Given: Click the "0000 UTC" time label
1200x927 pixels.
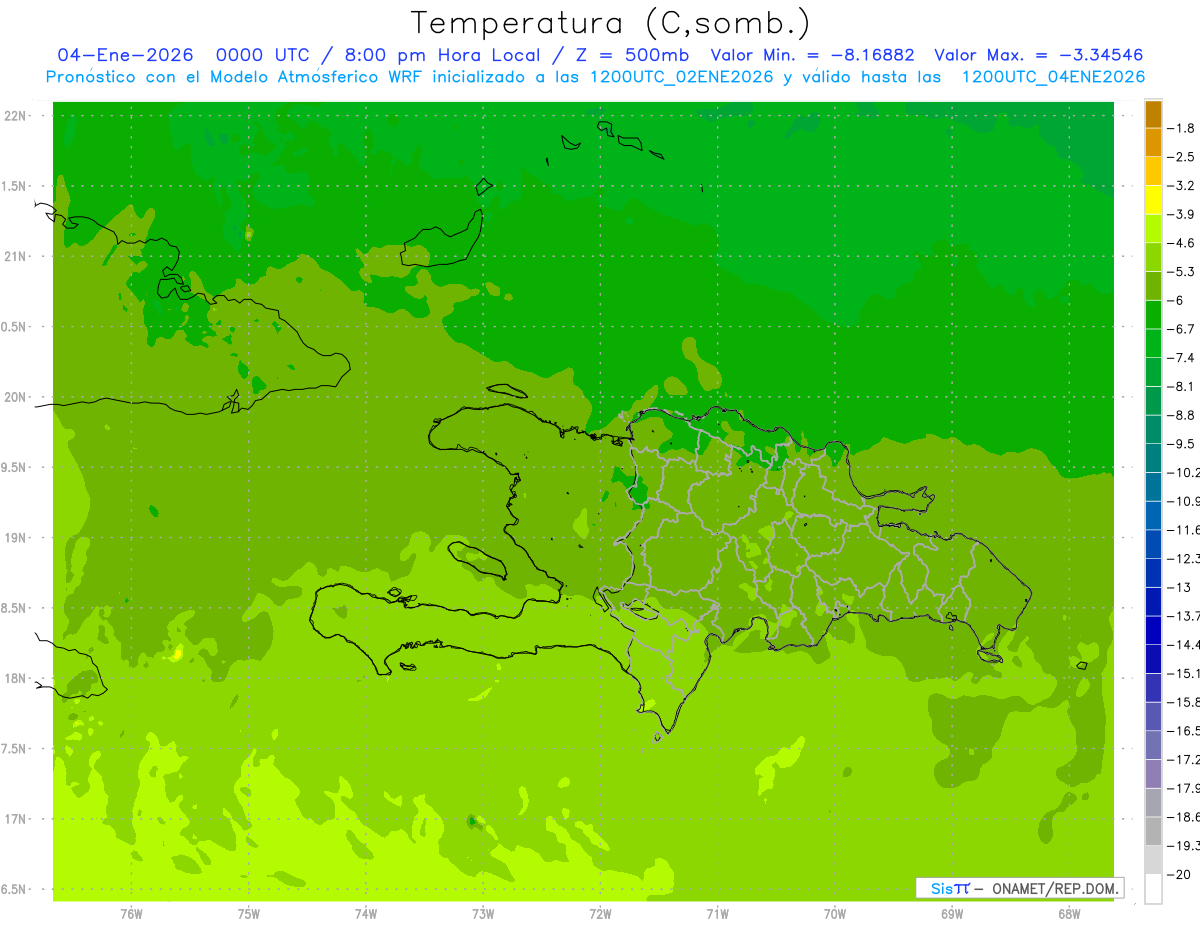Looking at the screenshot, I should click(x=263, y=55).
